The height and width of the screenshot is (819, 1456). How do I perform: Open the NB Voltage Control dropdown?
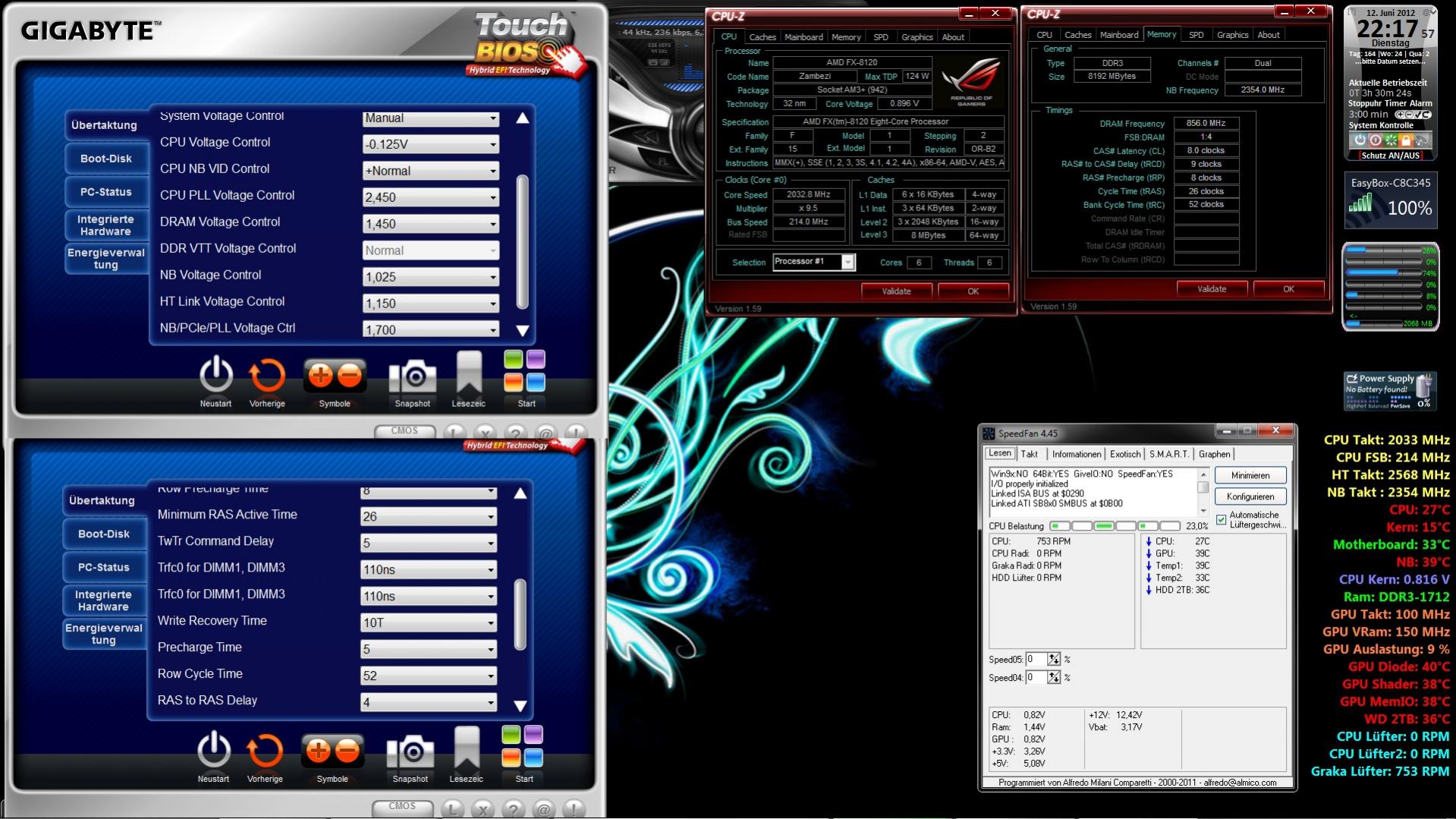(x=431, y=277)
